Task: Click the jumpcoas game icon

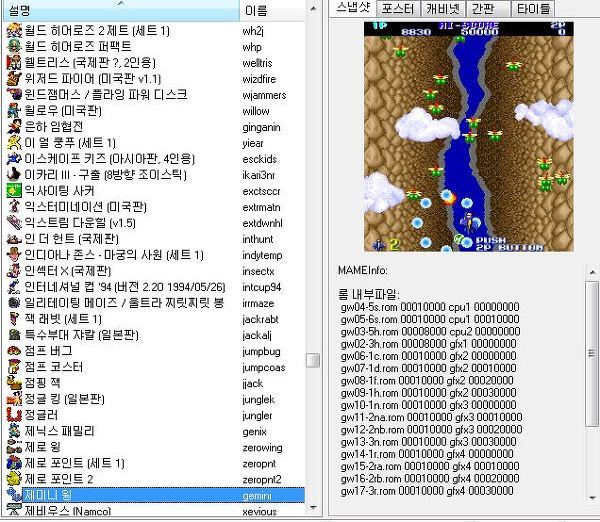Action: (14, 367)
